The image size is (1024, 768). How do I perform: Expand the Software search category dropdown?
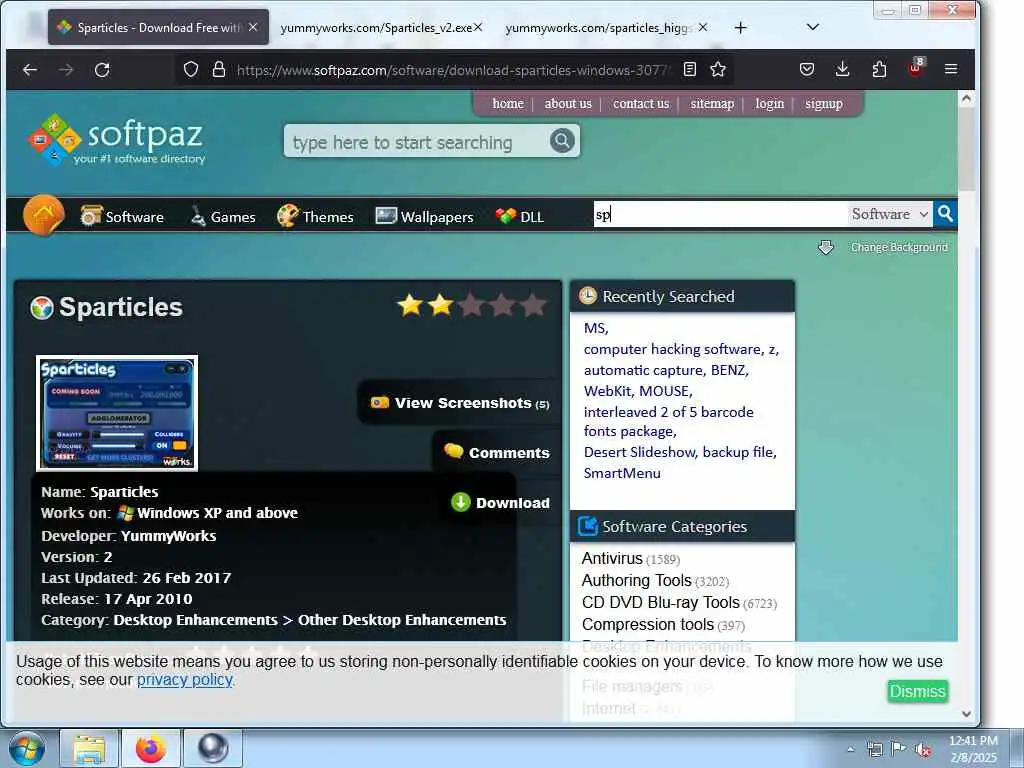pyautogui.click(x=889, y=214)
